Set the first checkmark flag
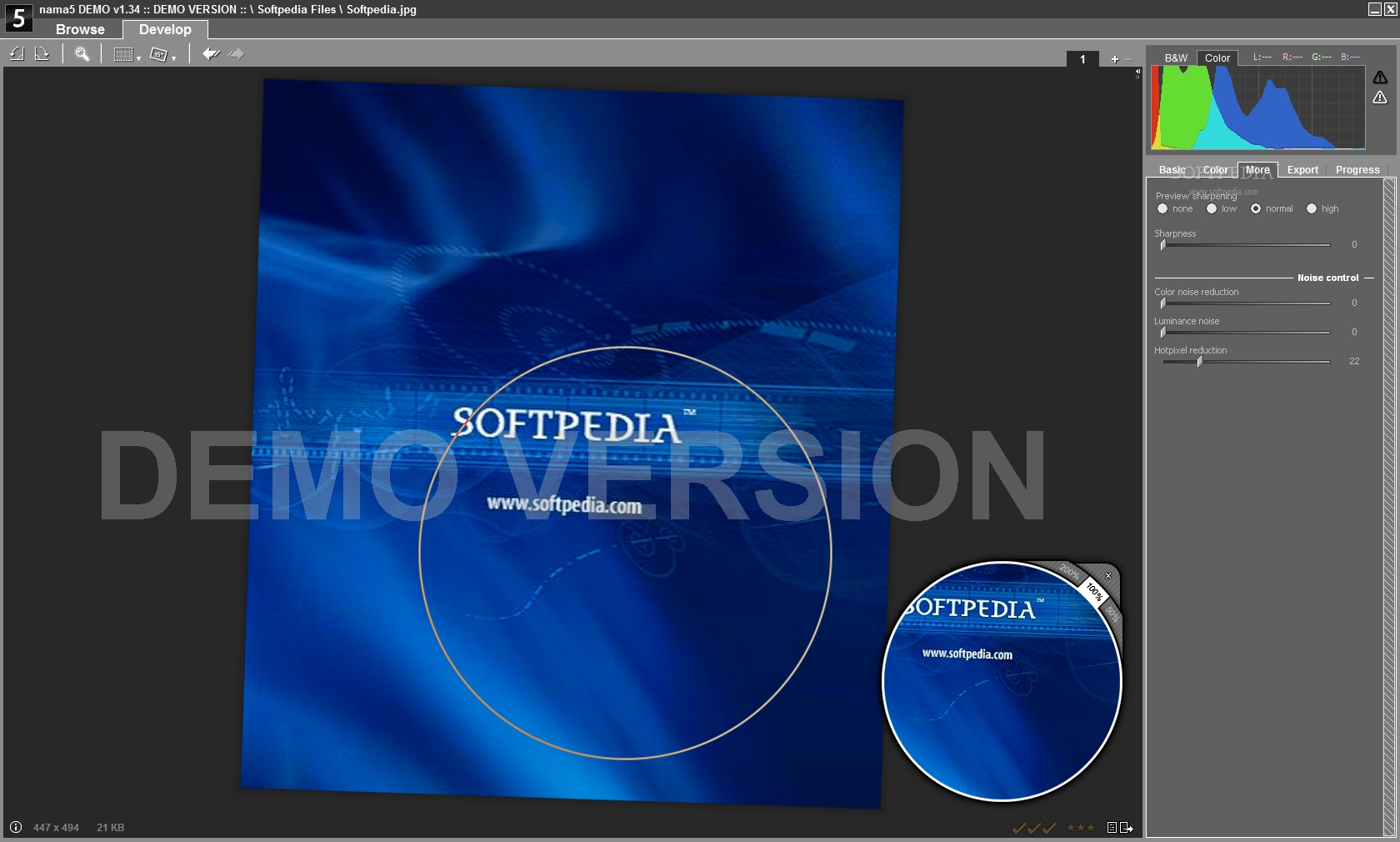This screenshot has height=842, width=1400. coord(1018,828)
